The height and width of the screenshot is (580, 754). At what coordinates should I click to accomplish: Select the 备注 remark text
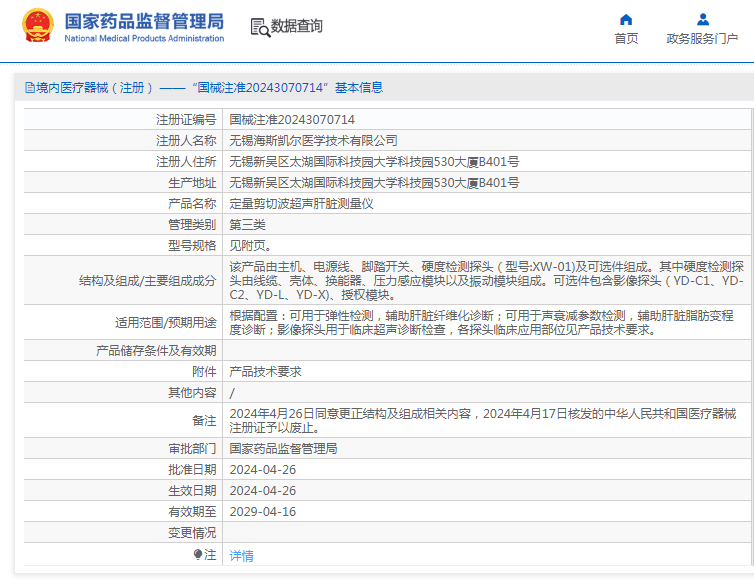point(483,420)
